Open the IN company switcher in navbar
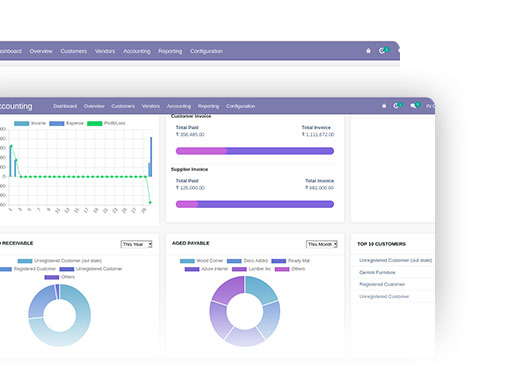This screenshot has width=512, height=367. point(430,106)
